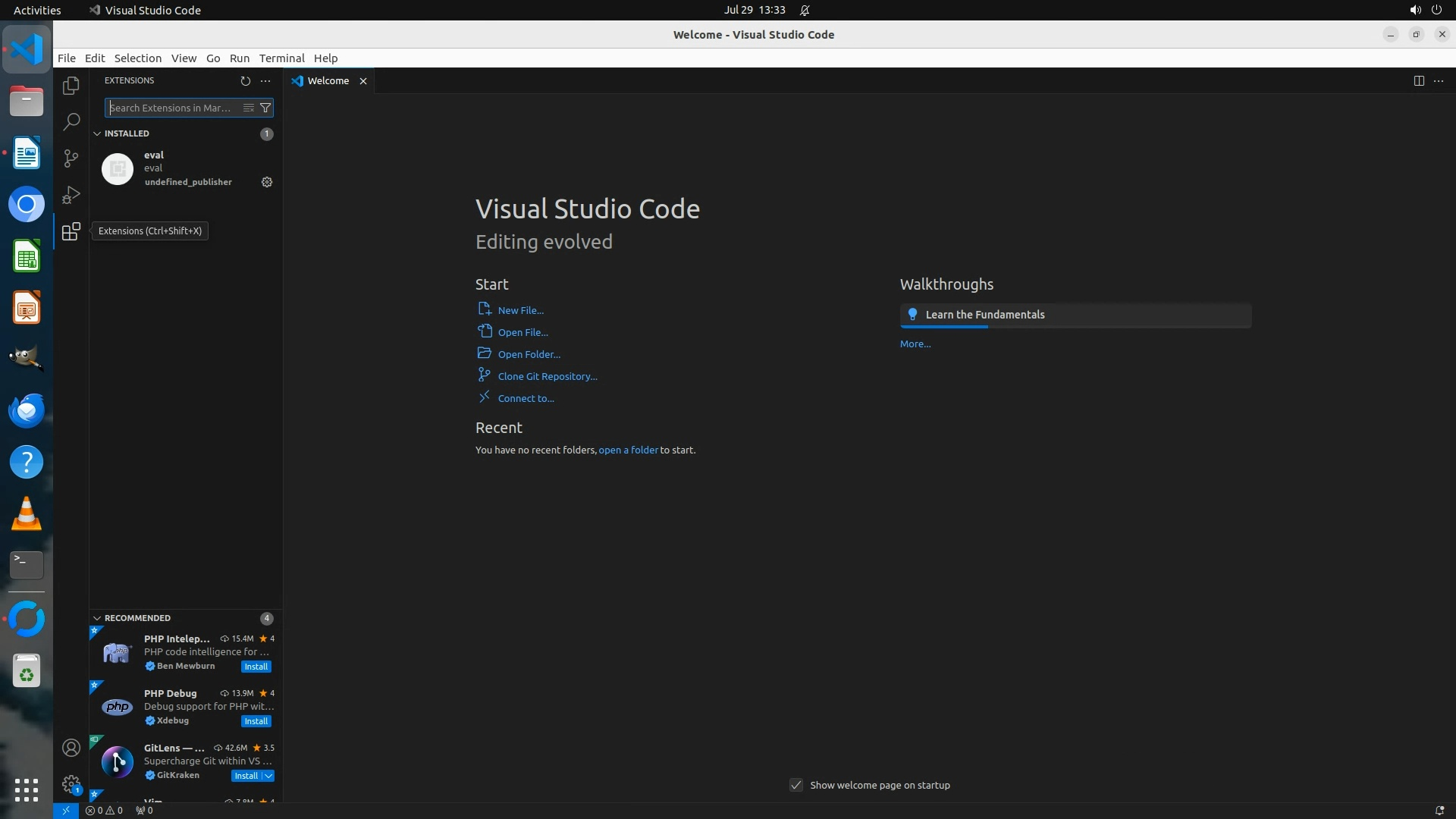Toggle Show welcome page on startup
This screenshot has height=819, width=1456.
coord(796,785)
